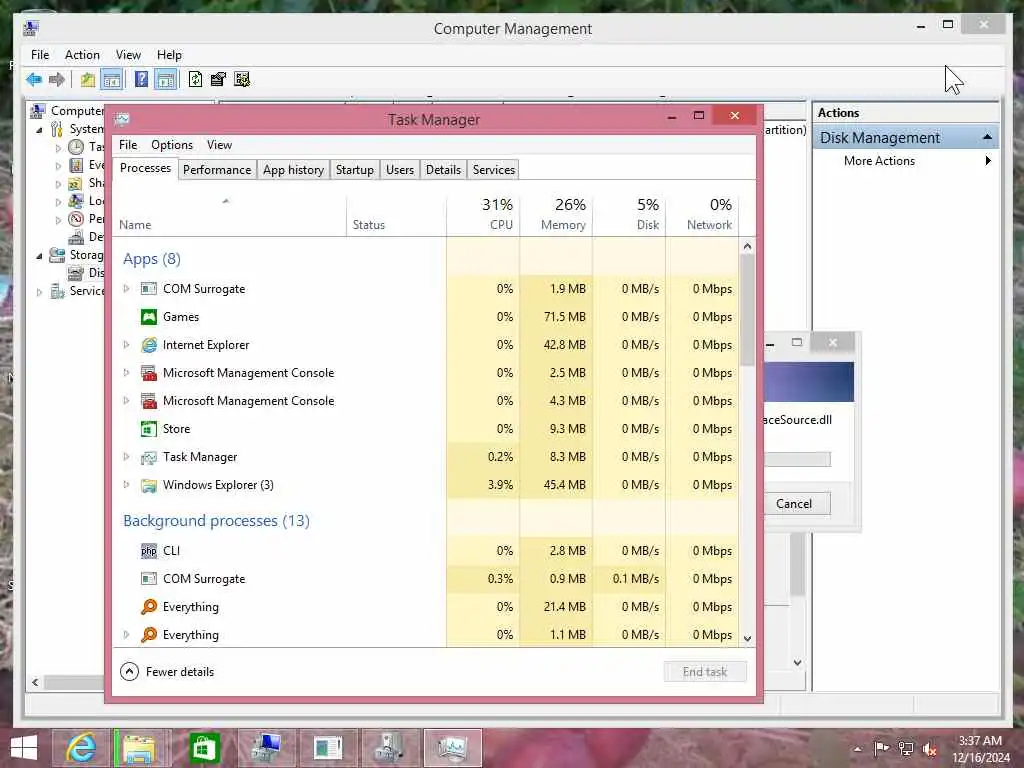This screenshot has width=1024, height=768.
Task: Open File Explorer from the taskbar
Action: point(142,748)
